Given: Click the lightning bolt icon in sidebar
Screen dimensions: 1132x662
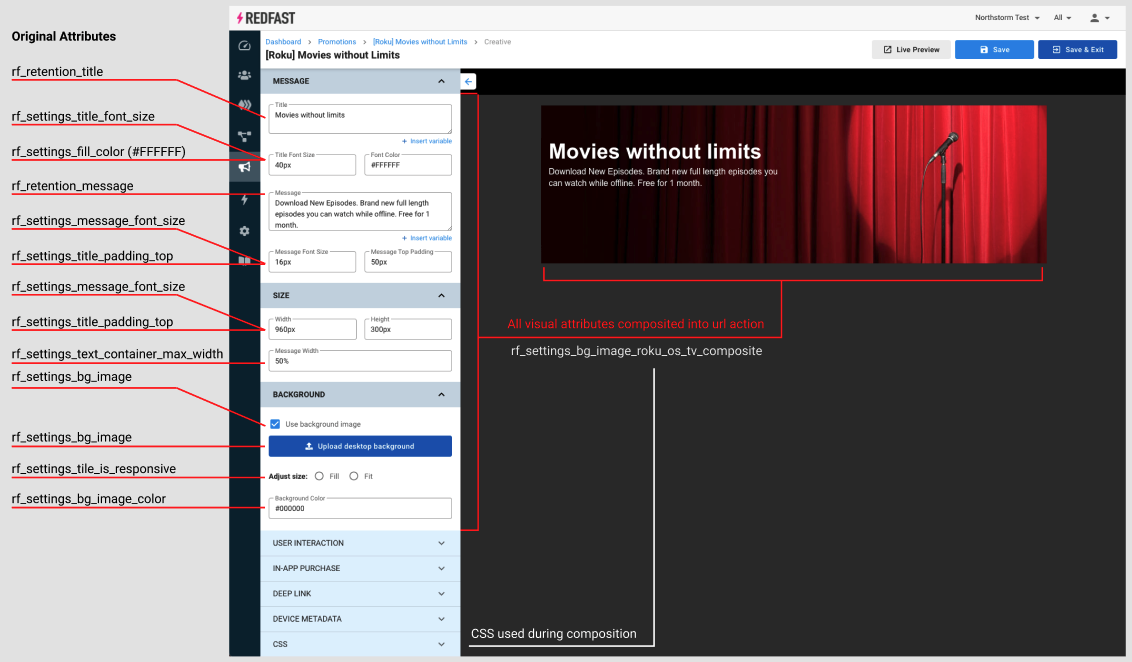Looking at the screenshot, I should point(244,199).
